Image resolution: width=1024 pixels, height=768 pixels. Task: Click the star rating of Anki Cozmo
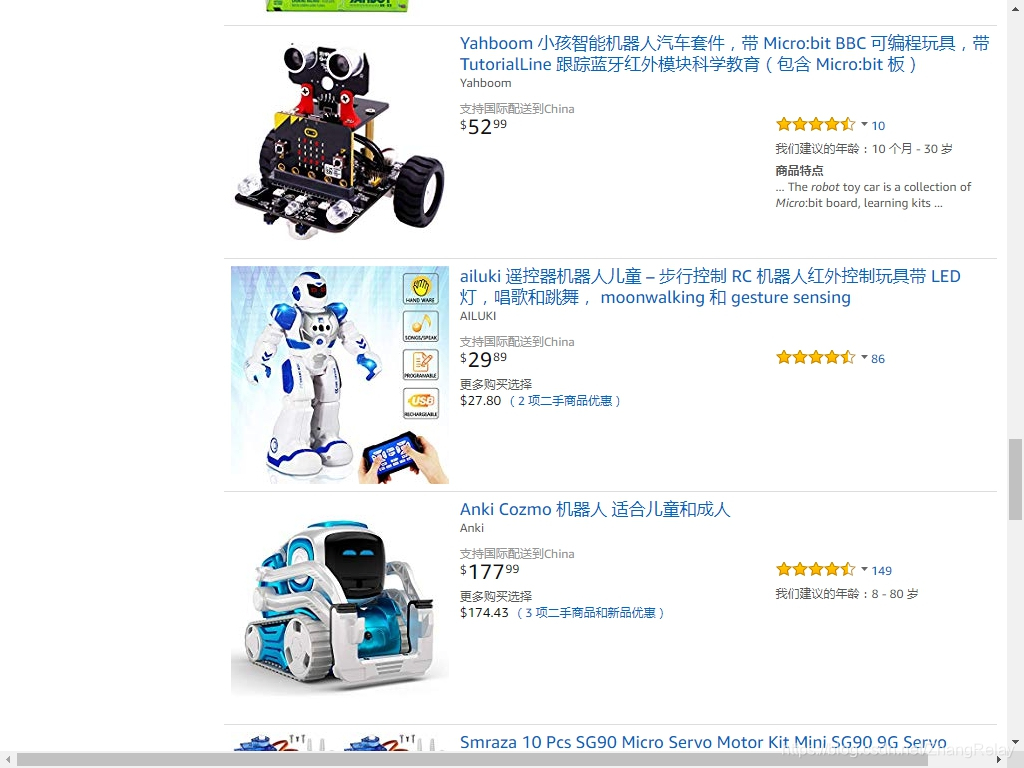815,570
